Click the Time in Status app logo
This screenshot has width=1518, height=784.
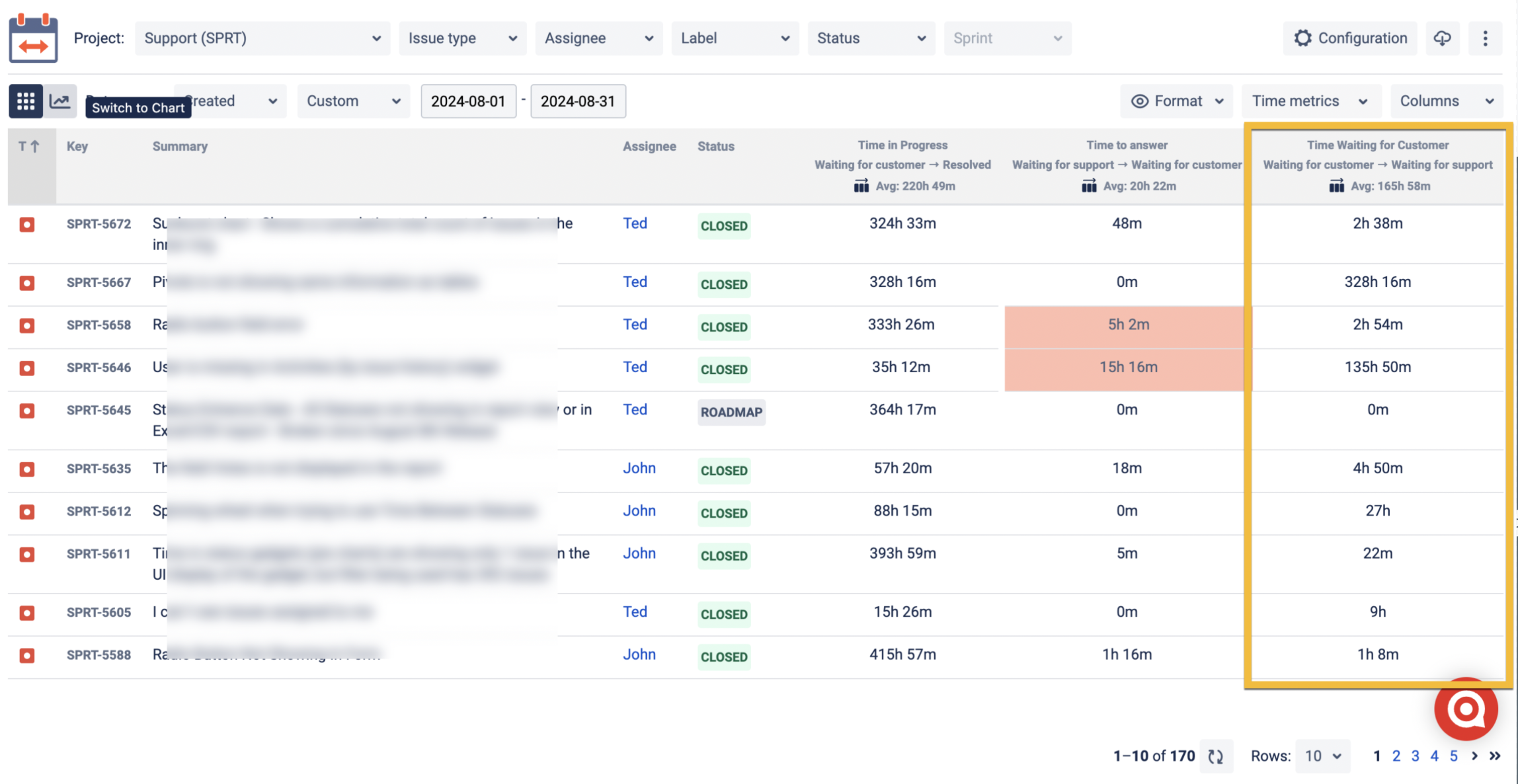[x=33, y=38]
